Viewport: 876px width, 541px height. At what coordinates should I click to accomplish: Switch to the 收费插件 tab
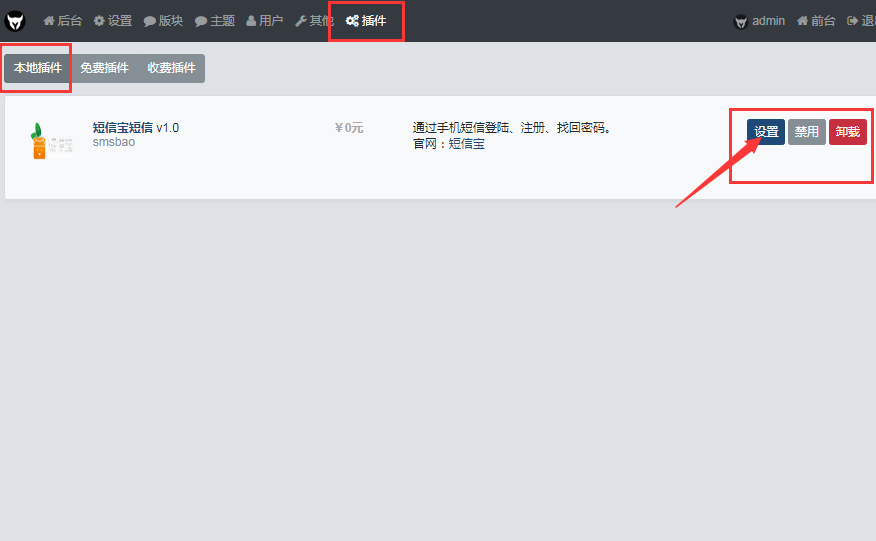pyautogui.click(x=171, y=68)
